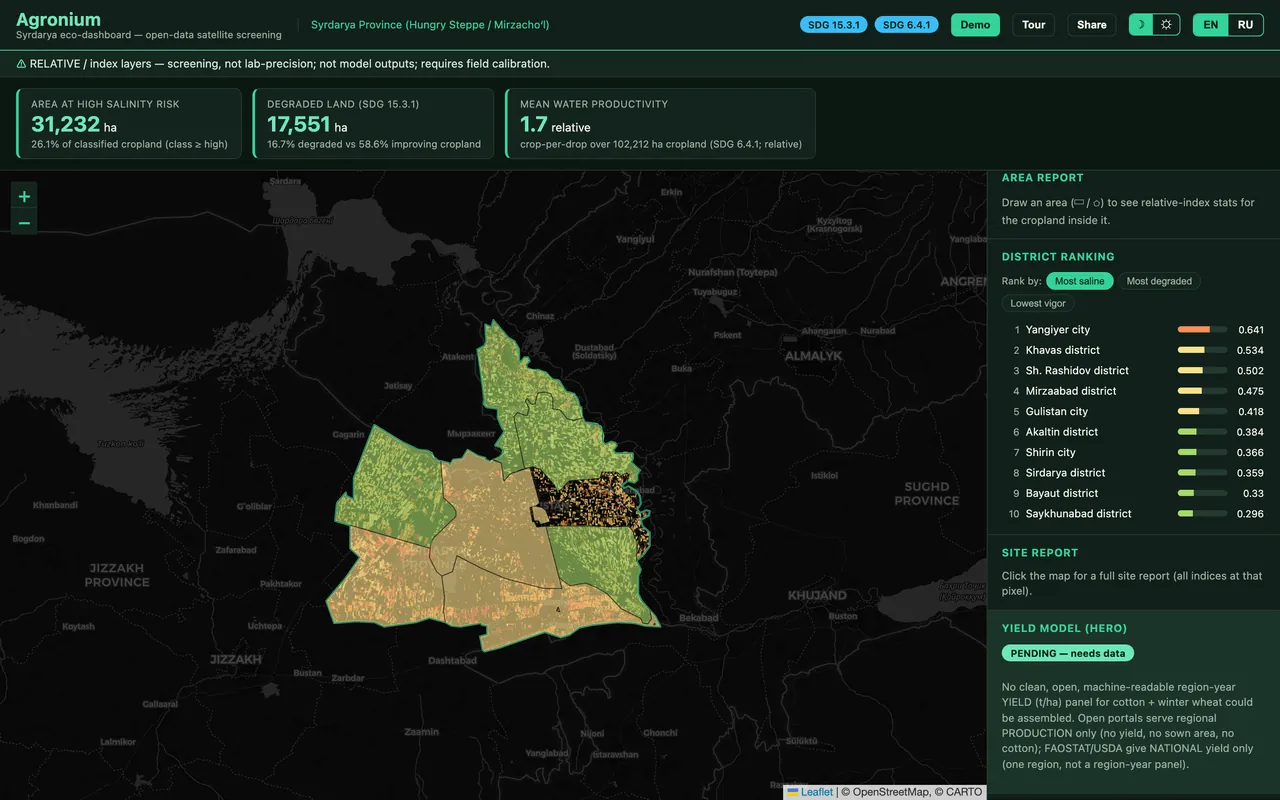
Task: Click the Agronium logo title
Action: point(58,19)
